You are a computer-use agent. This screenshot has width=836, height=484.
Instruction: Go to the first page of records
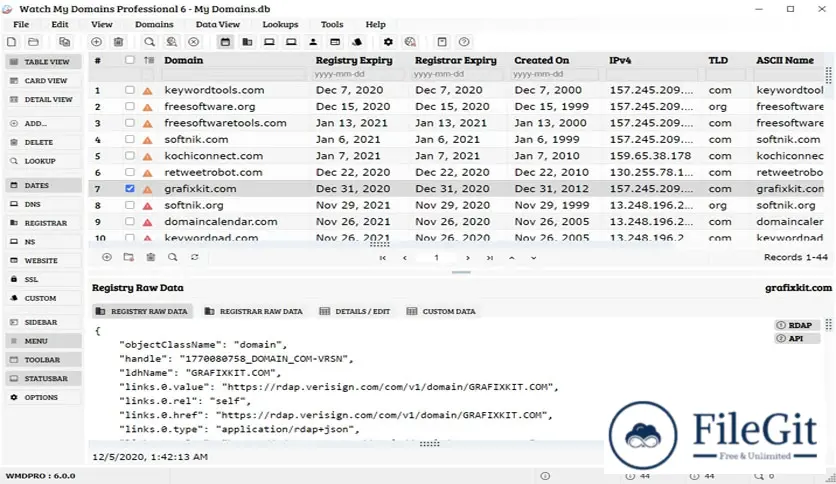(383, 258)
